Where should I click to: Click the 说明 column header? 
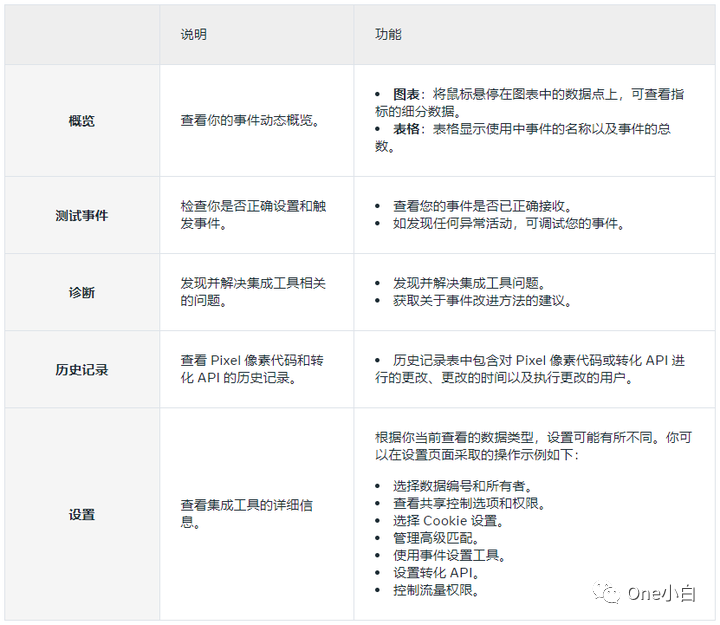pos(193,34)
